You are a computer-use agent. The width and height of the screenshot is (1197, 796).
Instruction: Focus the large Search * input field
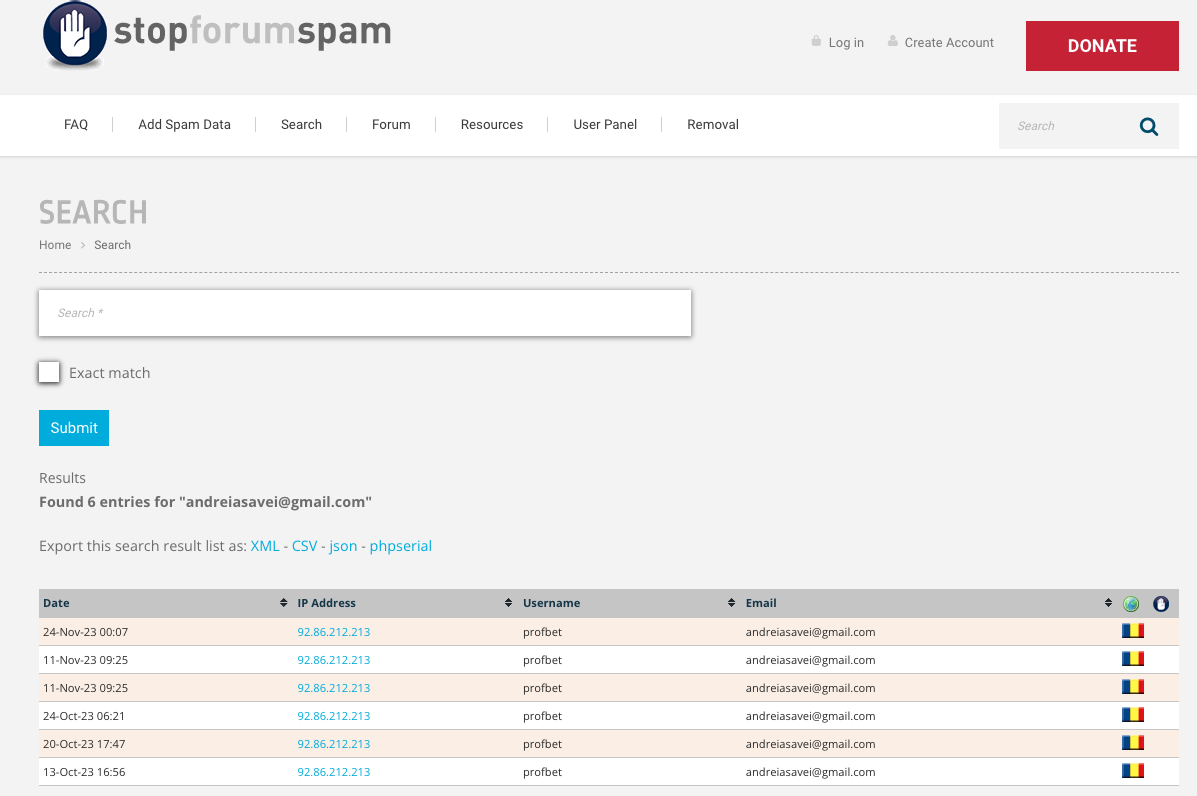click(365, 313)
